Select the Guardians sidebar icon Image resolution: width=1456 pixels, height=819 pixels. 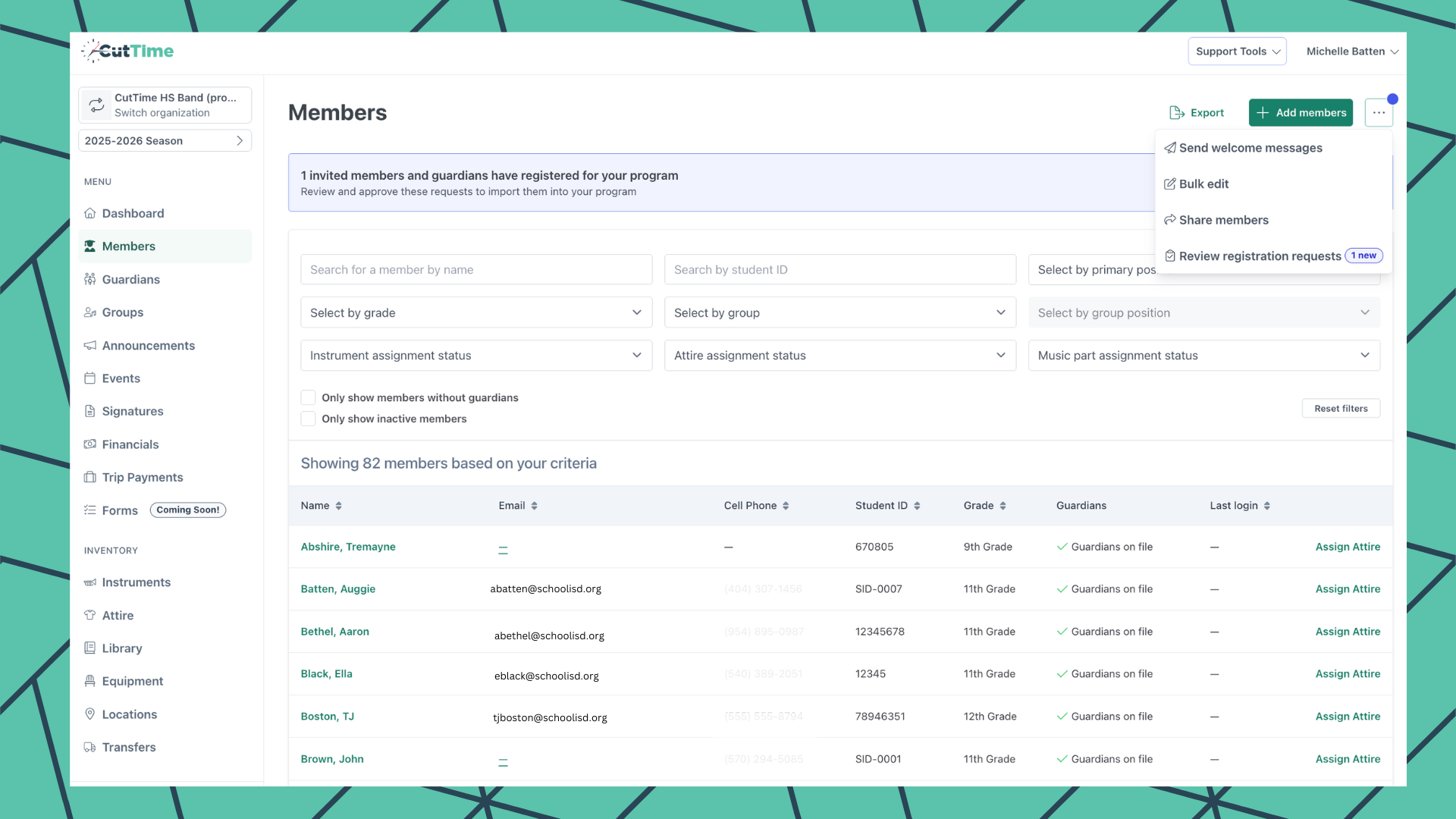pyautogui.click(x=90, y=279)
